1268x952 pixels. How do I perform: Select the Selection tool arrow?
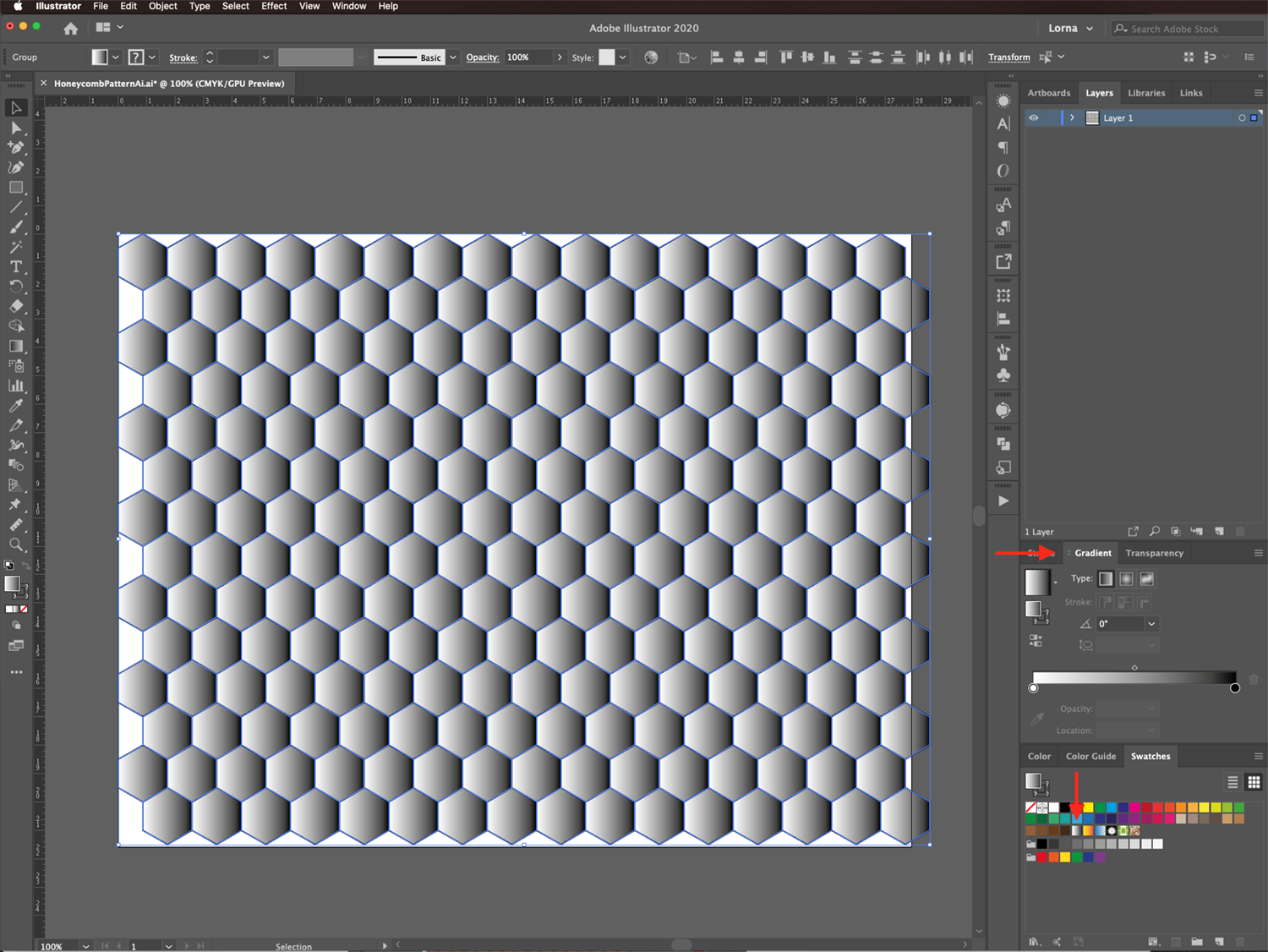[x=16, y=107]
